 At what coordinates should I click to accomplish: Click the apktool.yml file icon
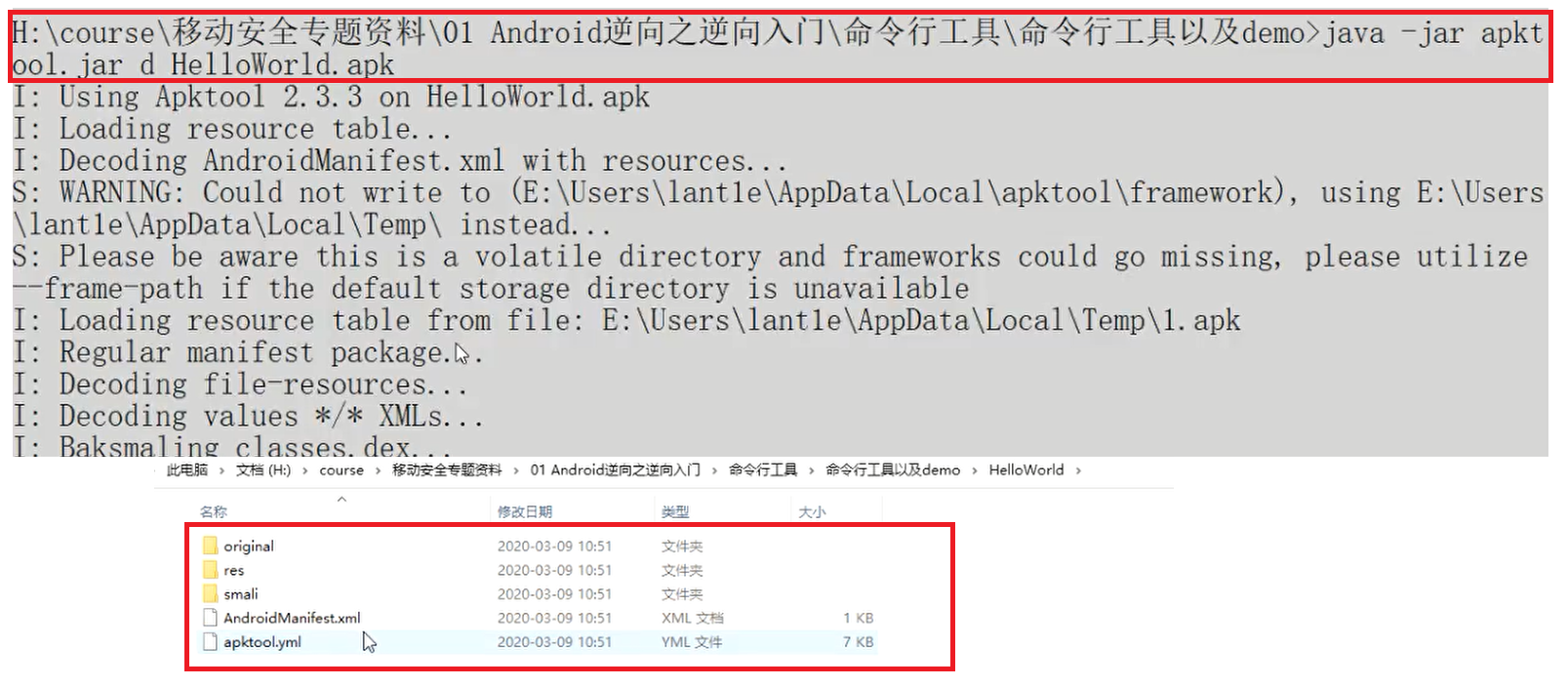[210, 641]
